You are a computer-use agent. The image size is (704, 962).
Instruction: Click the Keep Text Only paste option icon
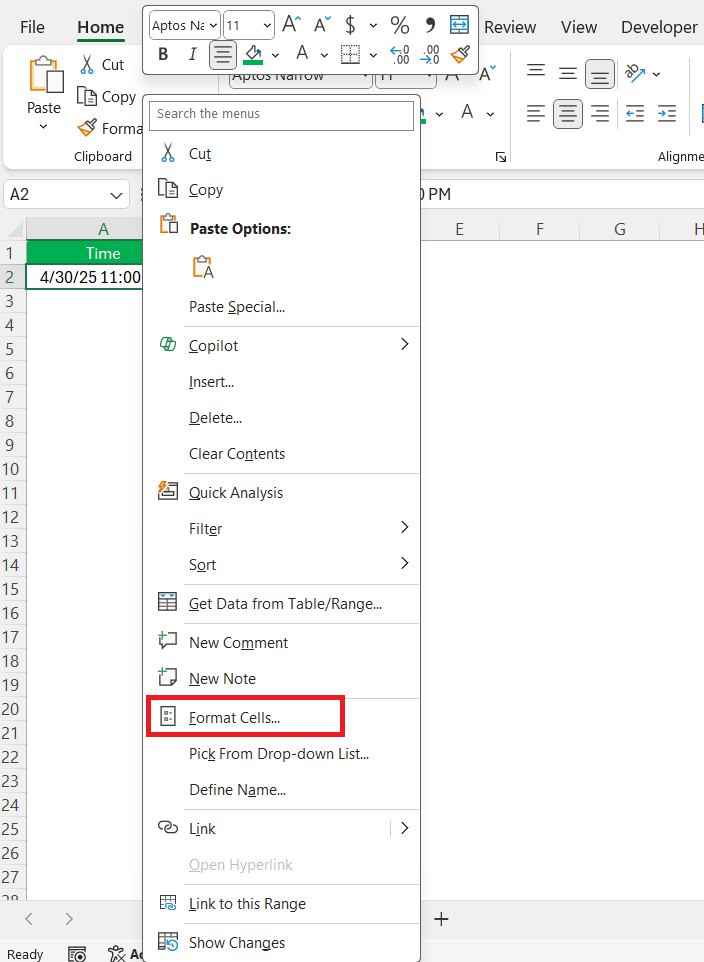point(203,267)
